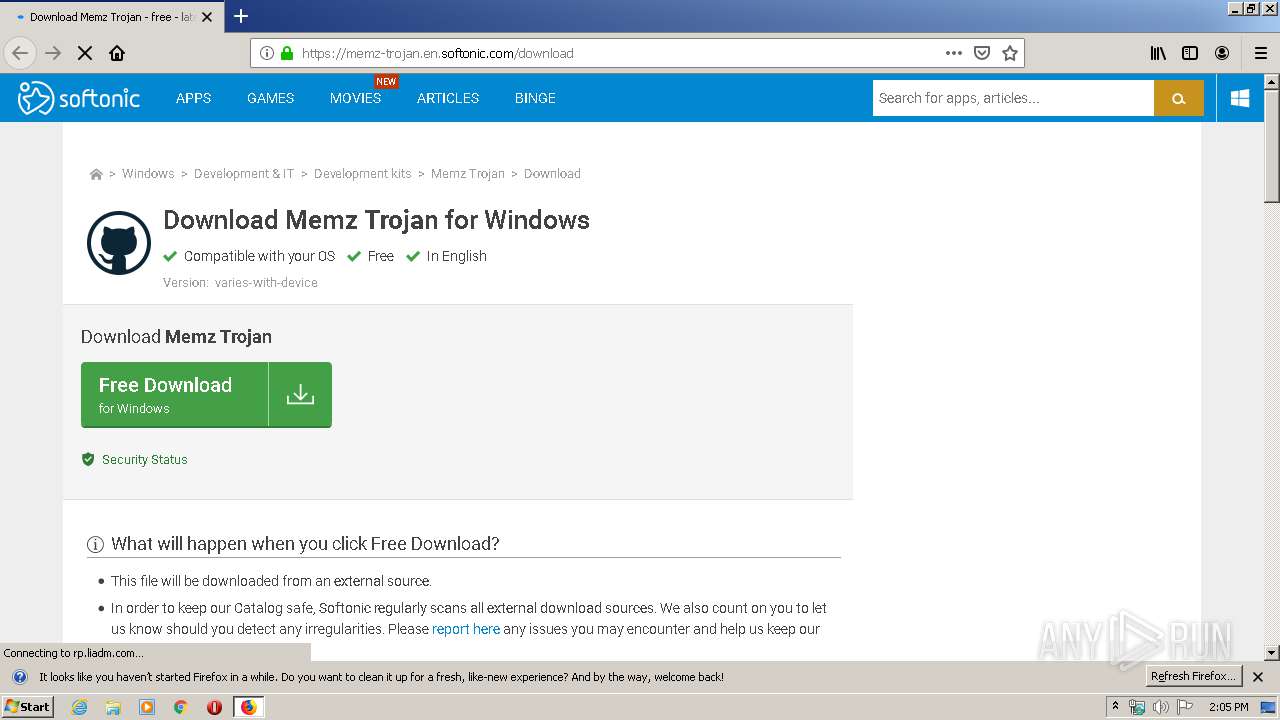Click the Windows breadcrumb link

tap(148, 174)
